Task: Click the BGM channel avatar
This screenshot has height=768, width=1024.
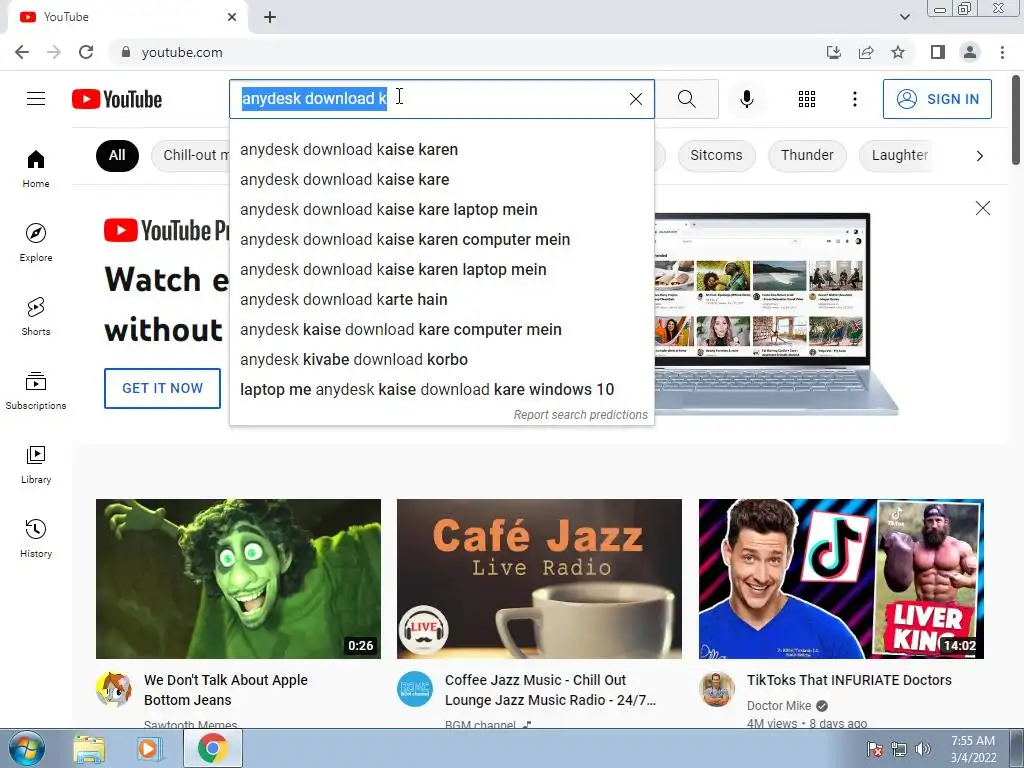Action: [x=415, y=689]
